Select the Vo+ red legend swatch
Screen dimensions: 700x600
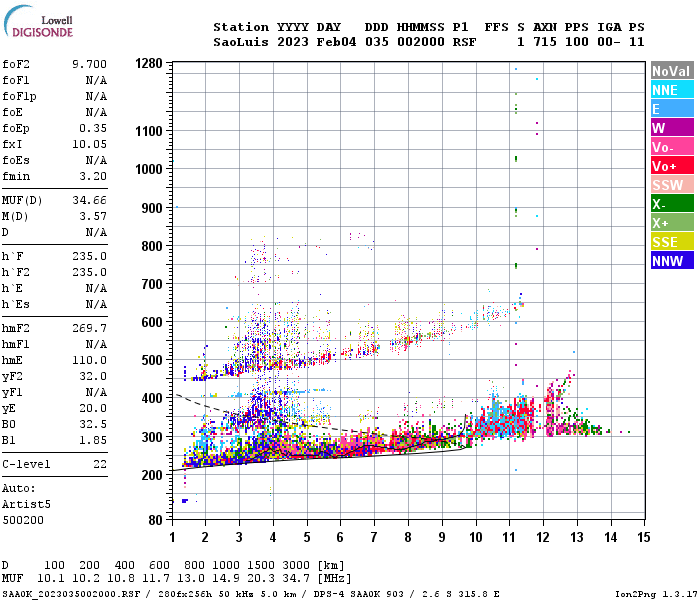(x=672, y=166)
